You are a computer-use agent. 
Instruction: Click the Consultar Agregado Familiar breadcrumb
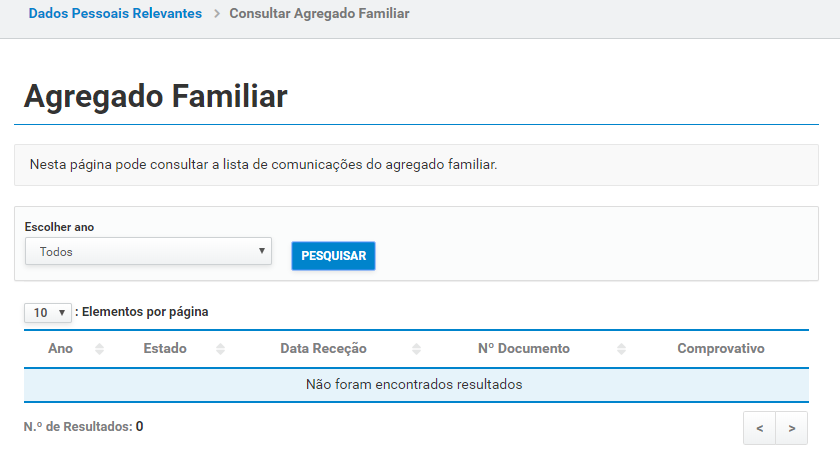pos(319,14)
